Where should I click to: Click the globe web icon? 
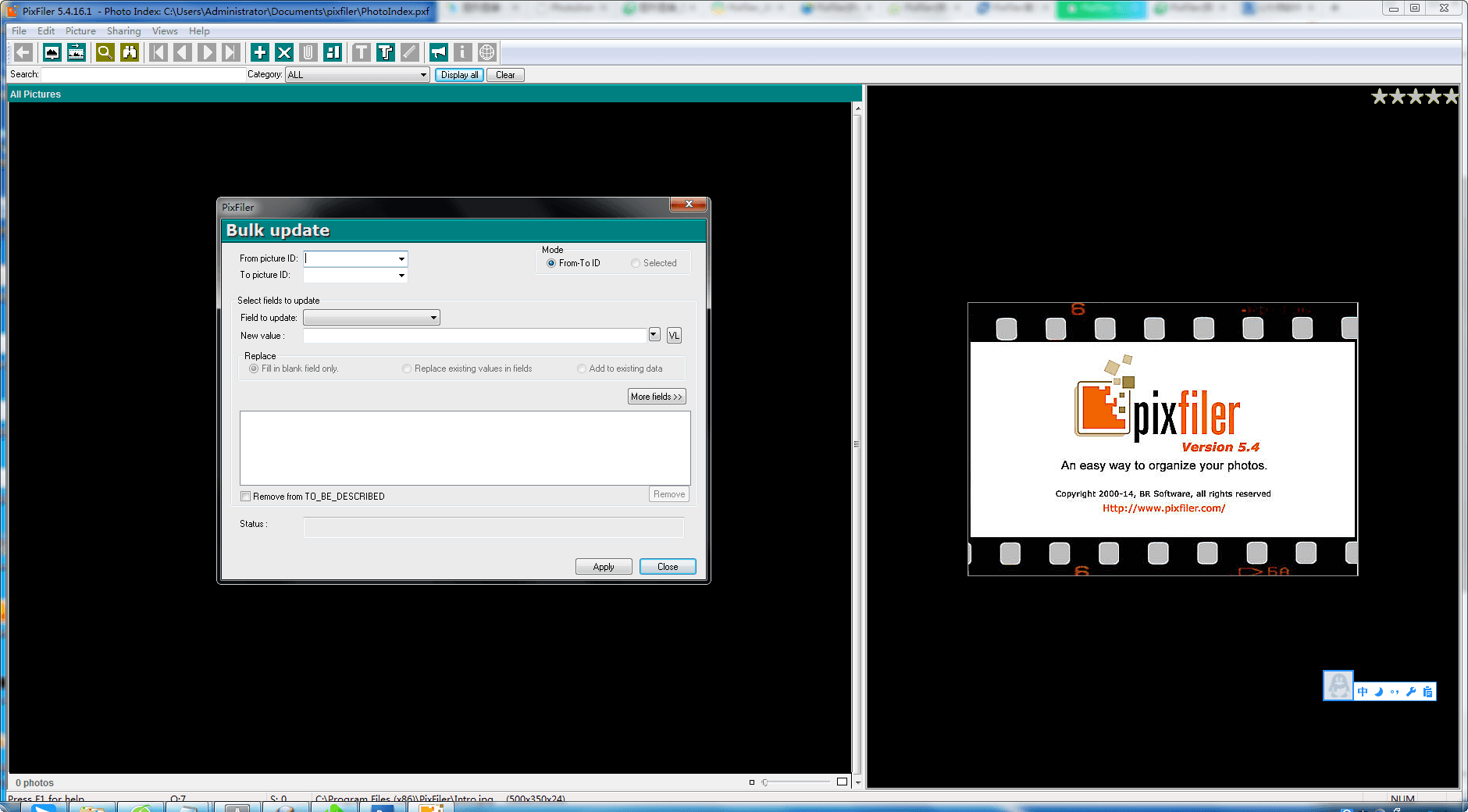[487, 52]
